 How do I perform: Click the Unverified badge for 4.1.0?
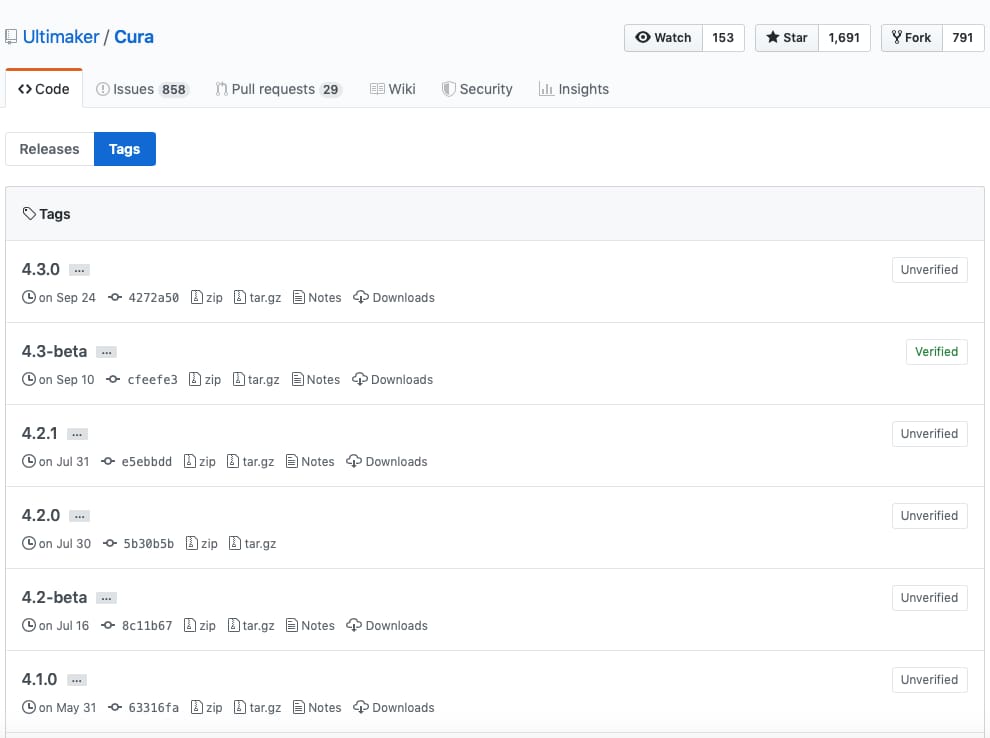929,680
